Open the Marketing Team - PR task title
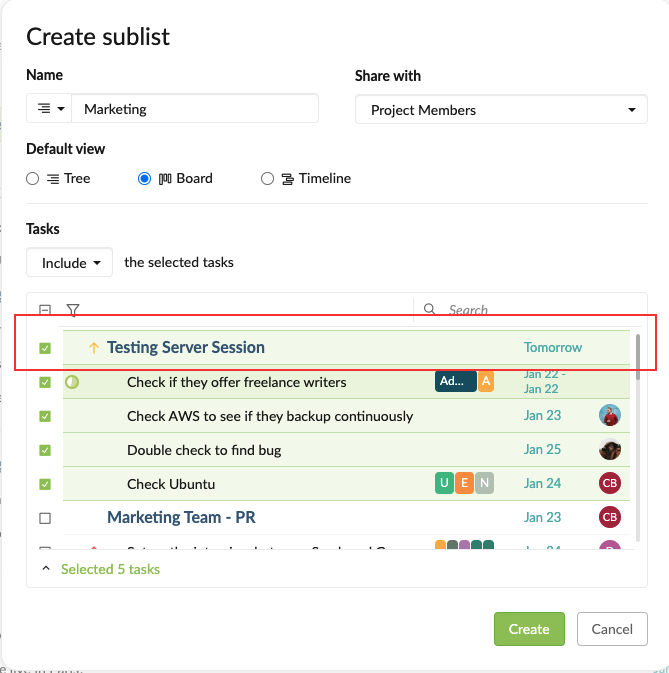 [181, 517]
